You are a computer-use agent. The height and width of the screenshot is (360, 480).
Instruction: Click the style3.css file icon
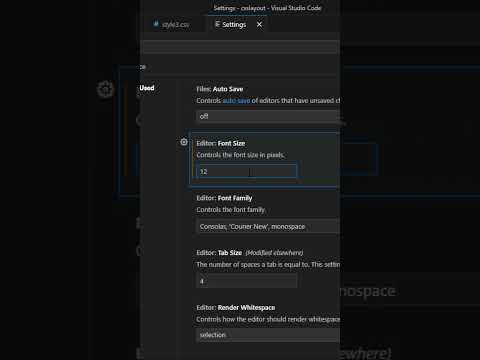(x=156, y=24)
